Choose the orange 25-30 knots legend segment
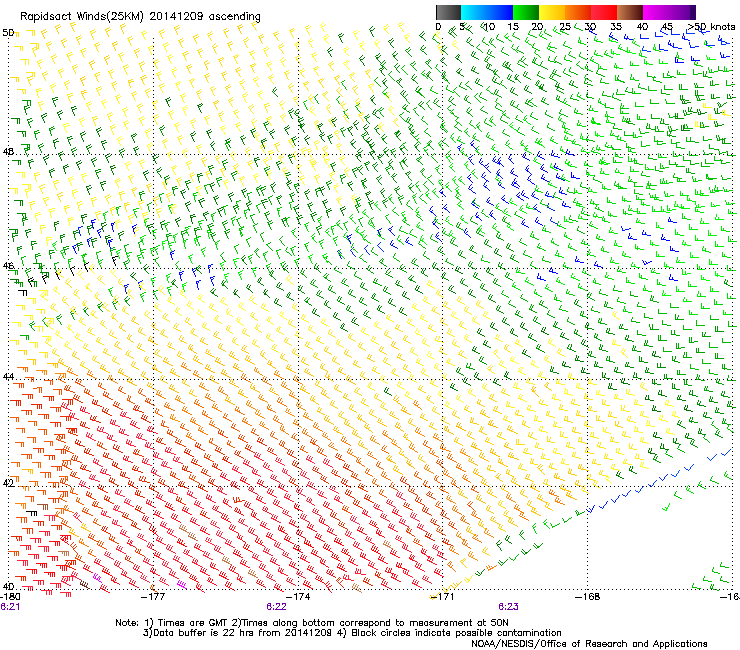 (x=578, y=12)
